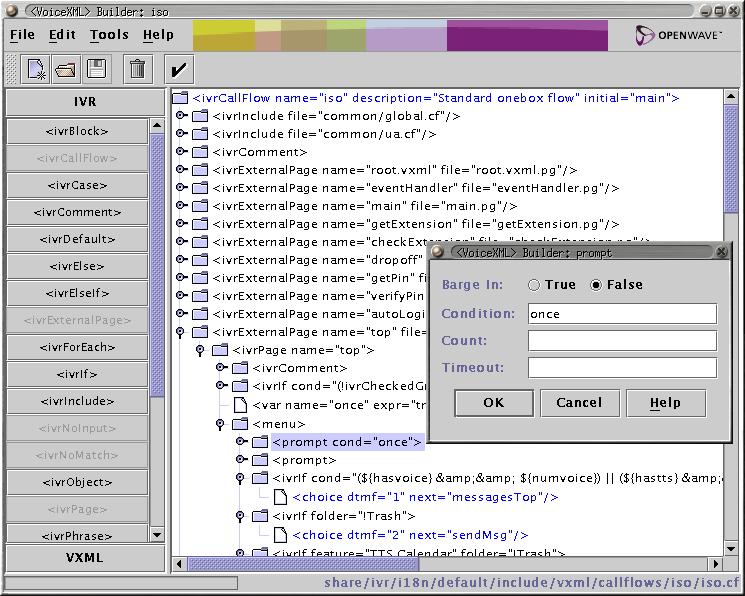Insert an ivrElseIf element

tap(77, 293)
